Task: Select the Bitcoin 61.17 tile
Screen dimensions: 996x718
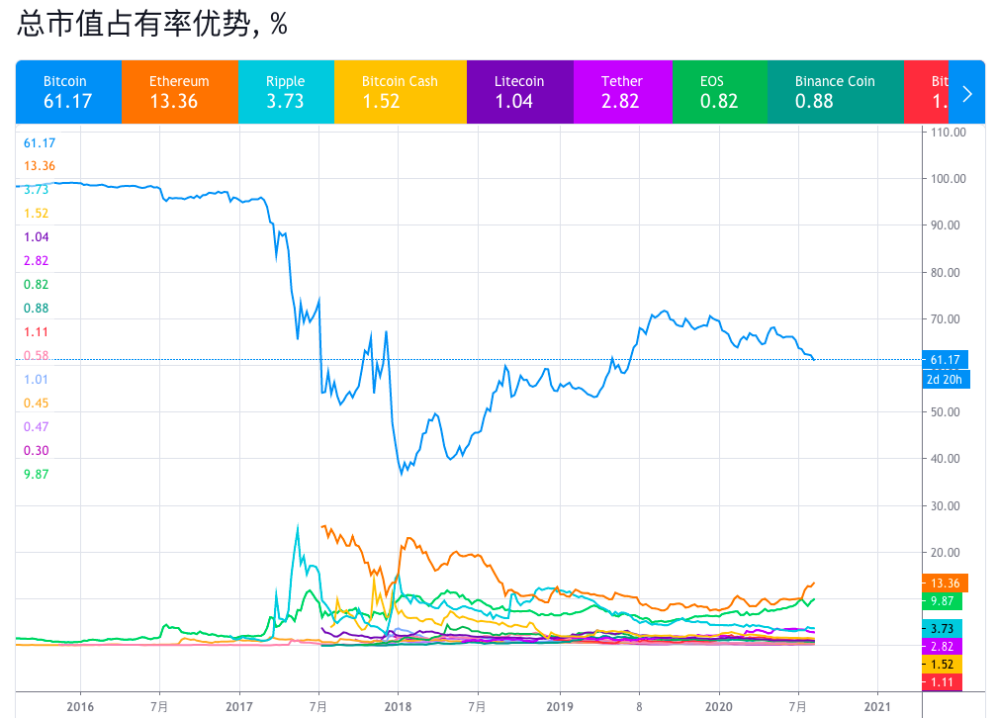Action: click(69, 92)
